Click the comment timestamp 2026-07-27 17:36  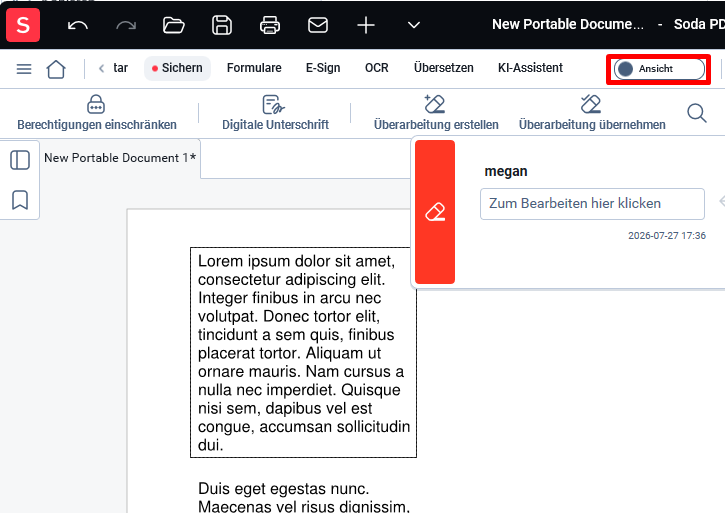667,235
